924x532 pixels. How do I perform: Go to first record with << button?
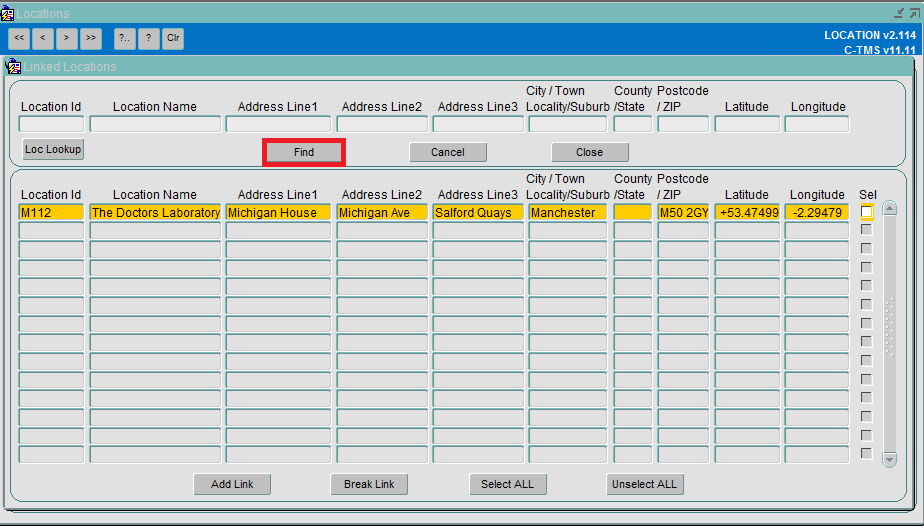tap(19, 38)
